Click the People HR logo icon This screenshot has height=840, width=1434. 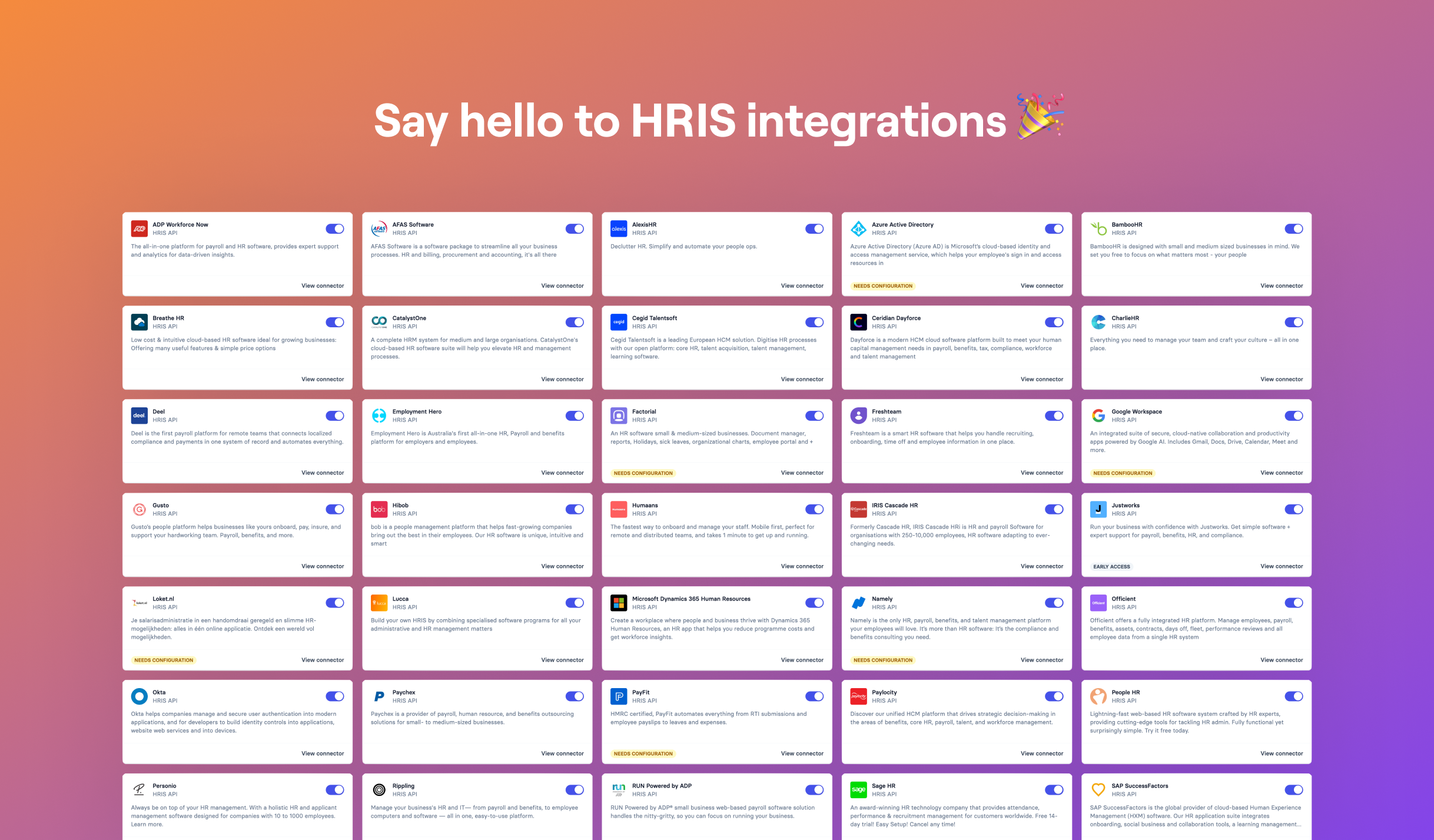pos(1098,696)
